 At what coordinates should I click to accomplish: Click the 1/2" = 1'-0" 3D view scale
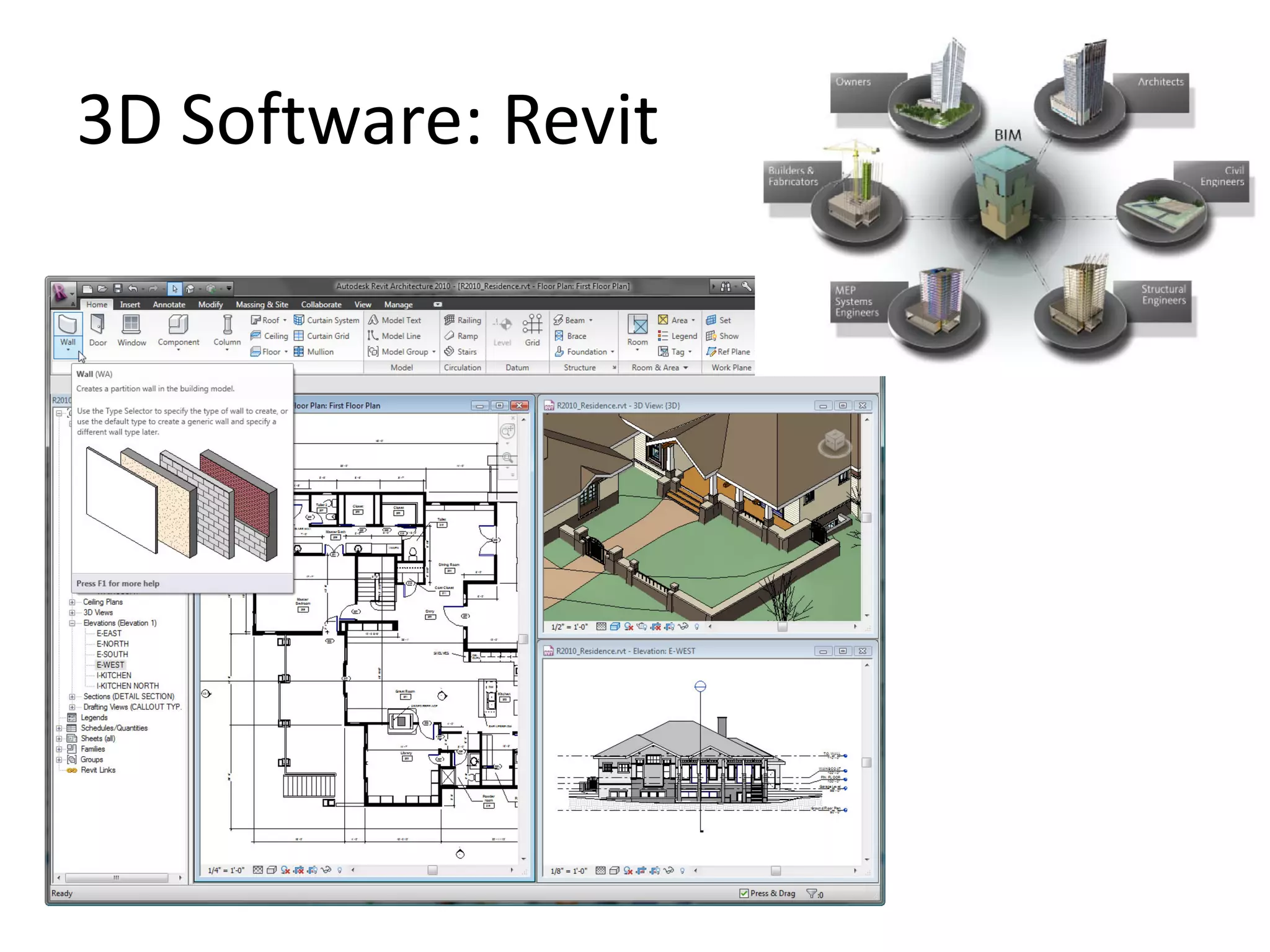tap(569, 627)
